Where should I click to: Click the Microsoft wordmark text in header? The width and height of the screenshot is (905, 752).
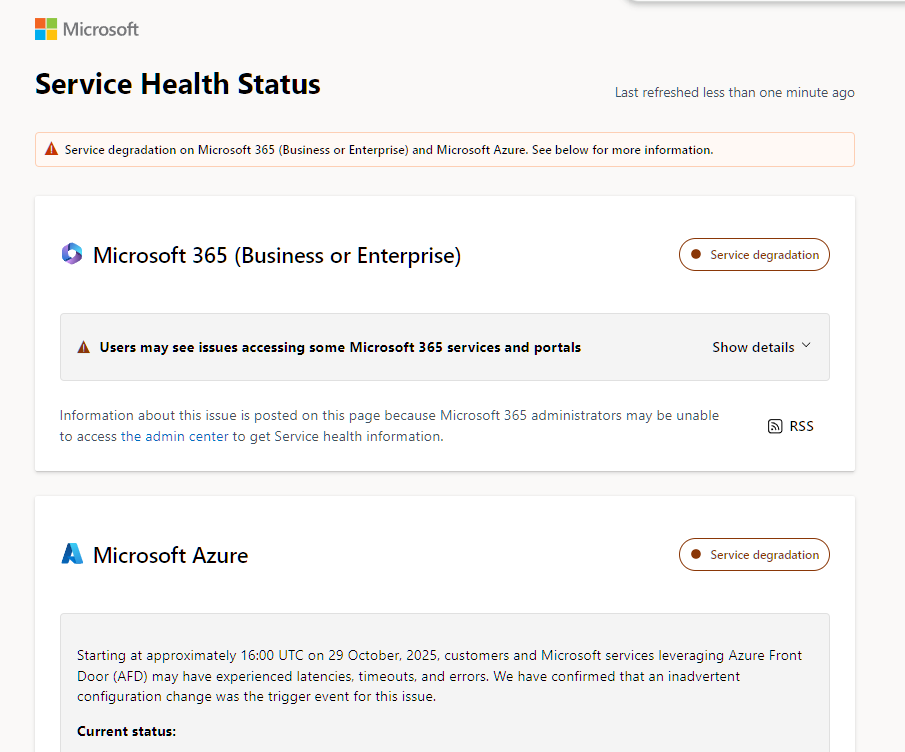(x=101, y=29)
